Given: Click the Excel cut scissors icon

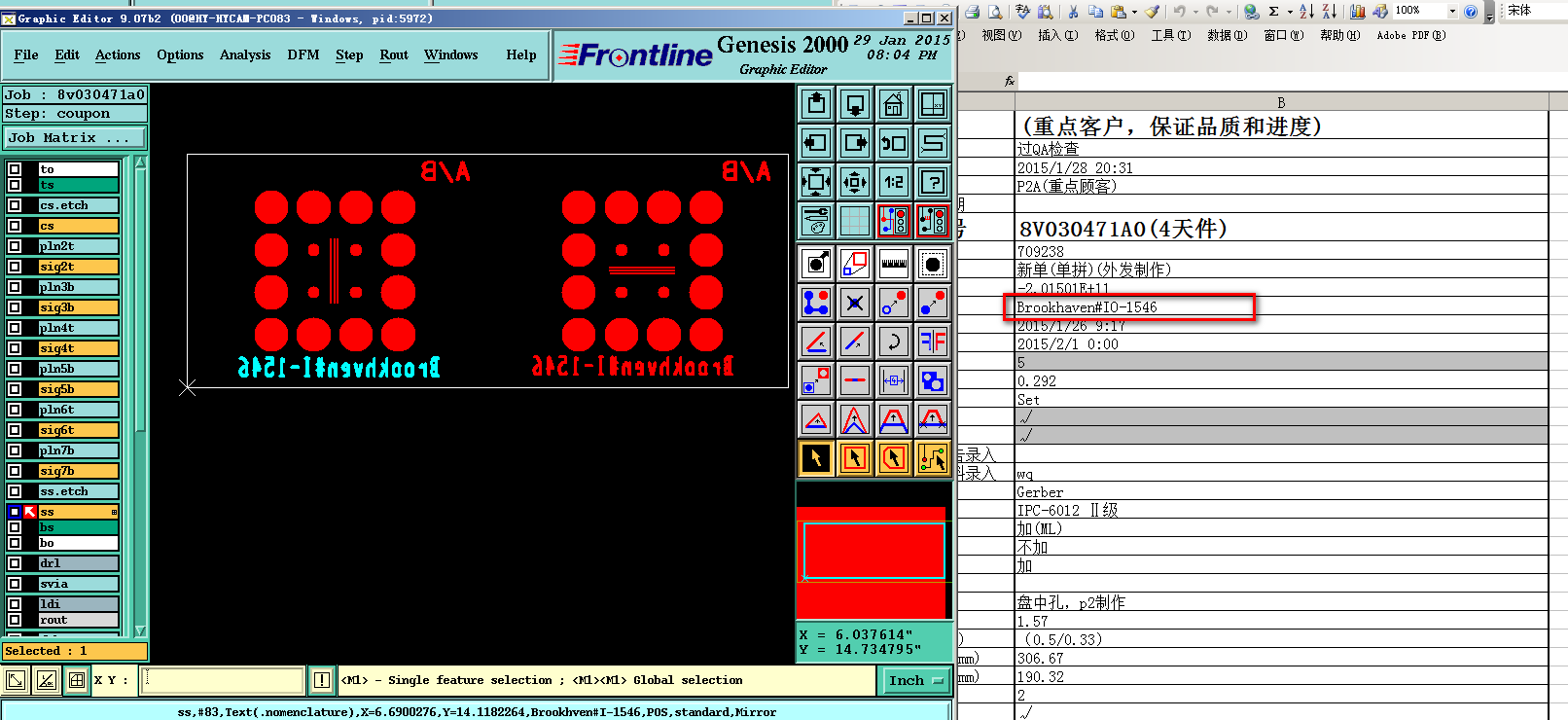Looking at the screenshot, I should pyautogui.click(x=1073, y=12).
